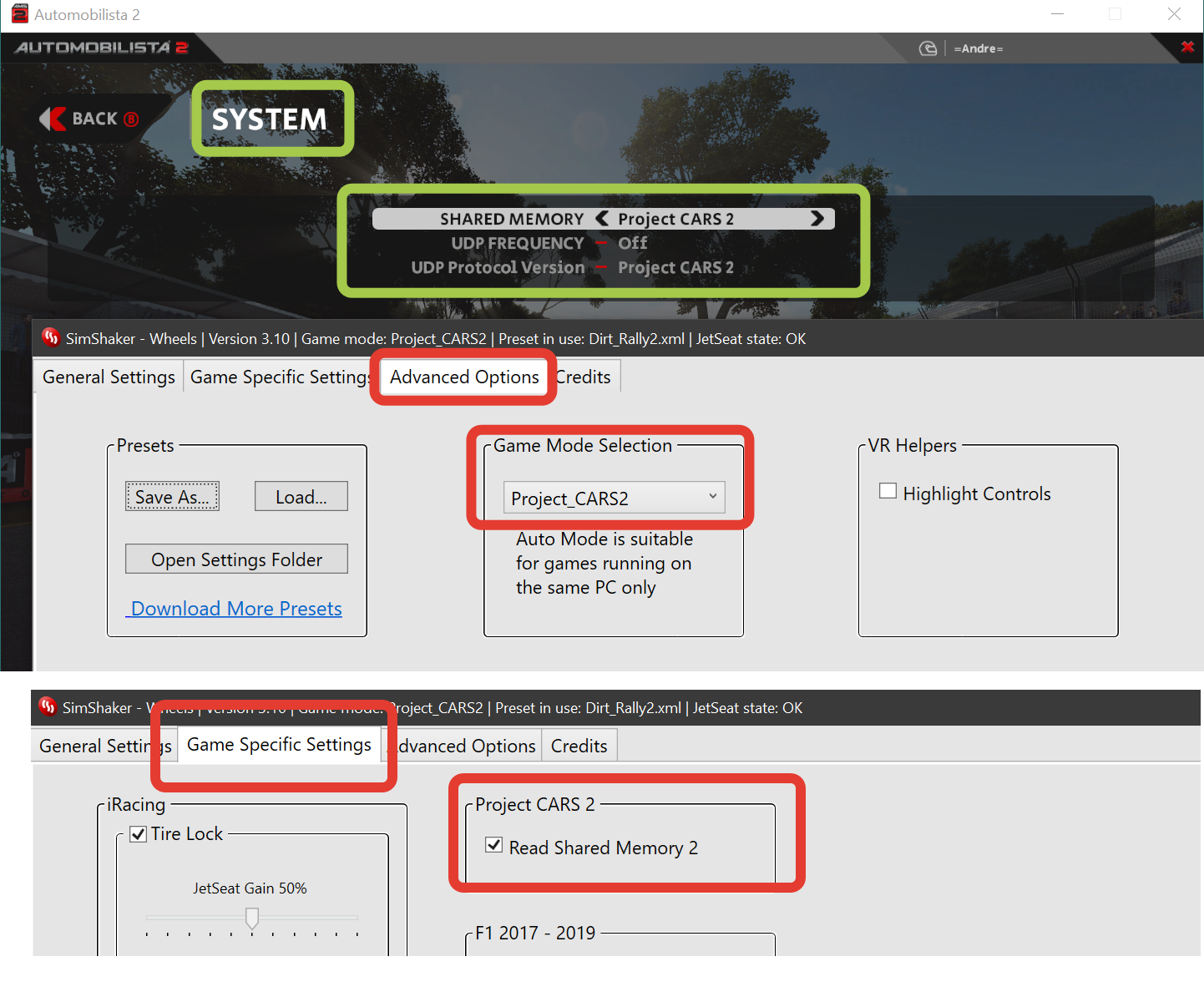Toggle Read Shared Memory 2 checkbox
Viewport: 1204px width, 987px height.
point(494,845)
